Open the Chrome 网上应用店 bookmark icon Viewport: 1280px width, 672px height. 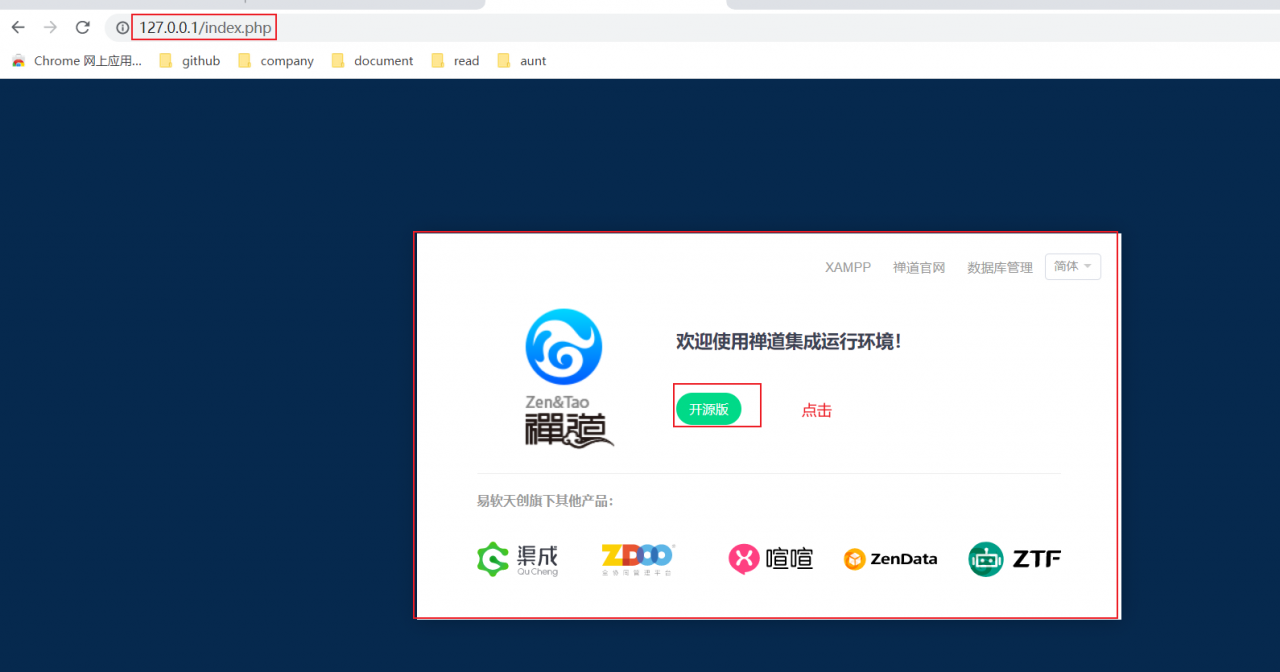(x=17, y=60)
